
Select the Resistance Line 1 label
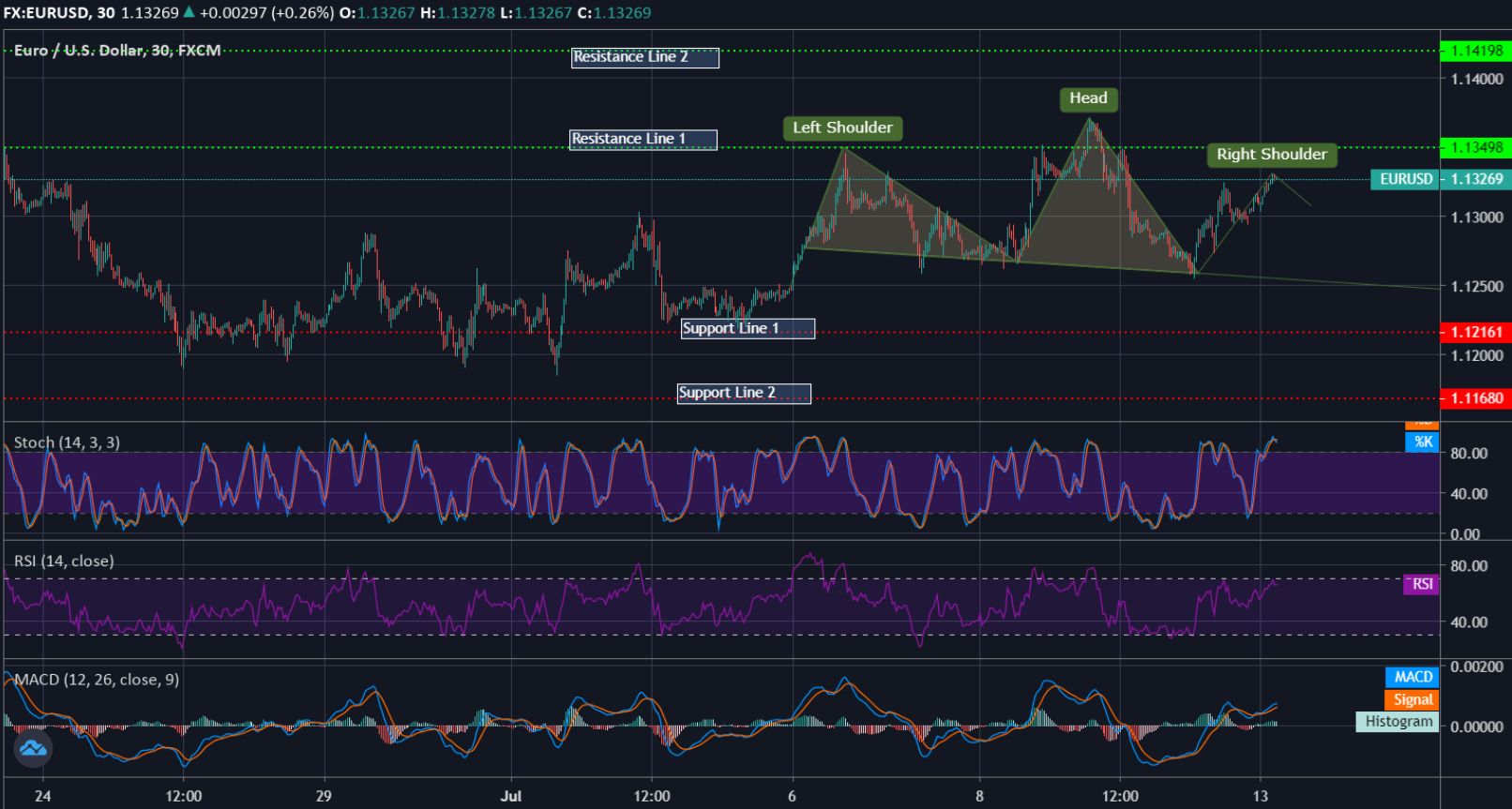pyautogui.click(x=643, y=140)
